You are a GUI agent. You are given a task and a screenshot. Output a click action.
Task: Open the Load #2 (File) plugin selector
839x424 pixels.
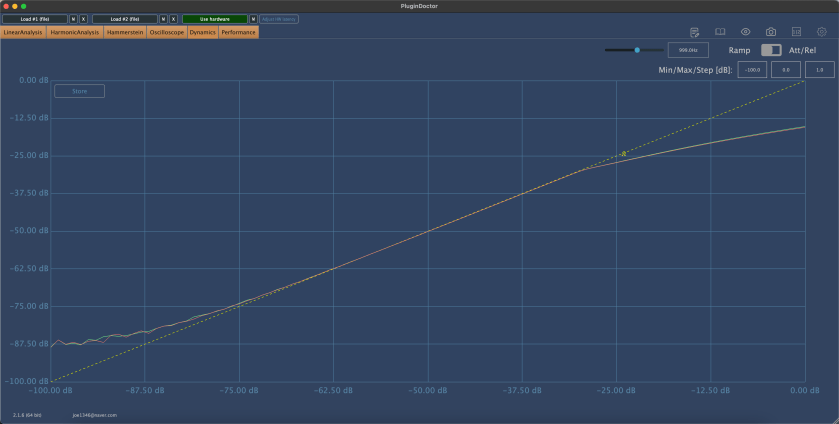(125, 19)
